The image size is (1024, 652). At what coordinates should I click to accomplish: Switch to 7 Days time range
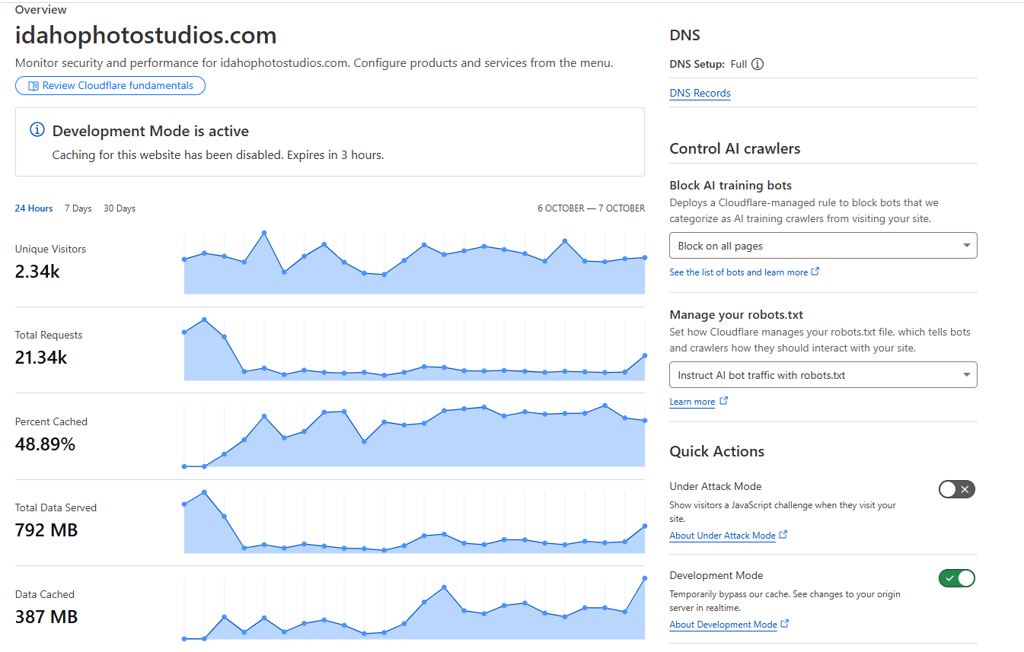[x=78, y=208]
